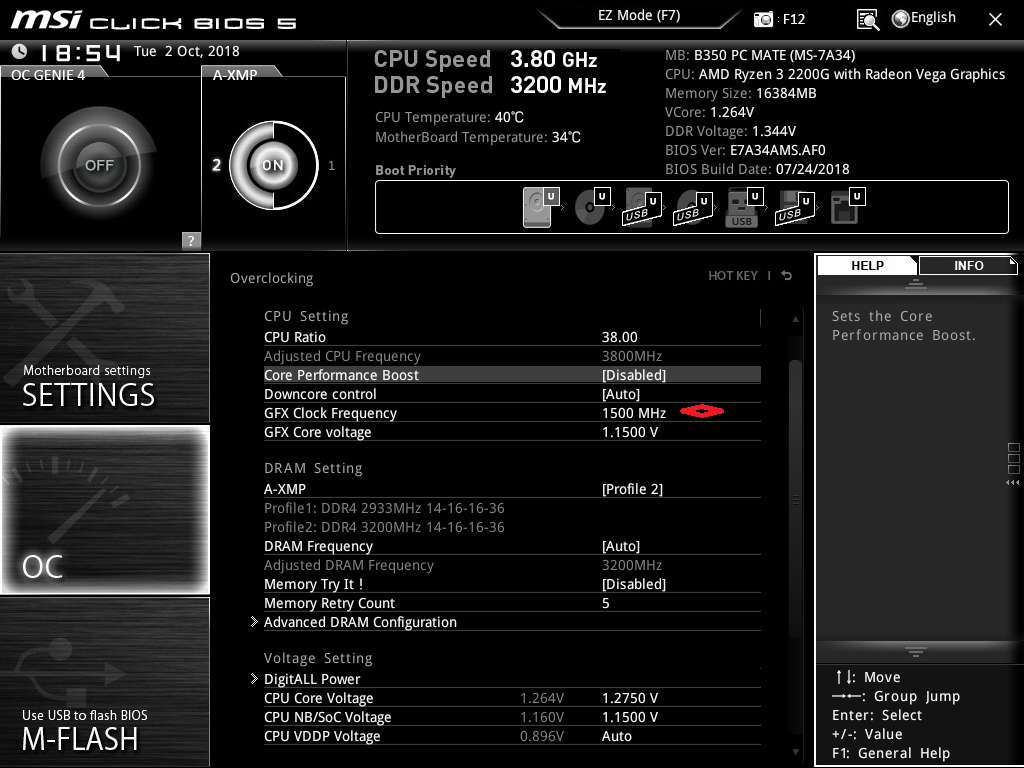The image size is (1024, 768).
Task: Open the OC overclocking section
Action: pyautogui.click(x=104, y=509)
